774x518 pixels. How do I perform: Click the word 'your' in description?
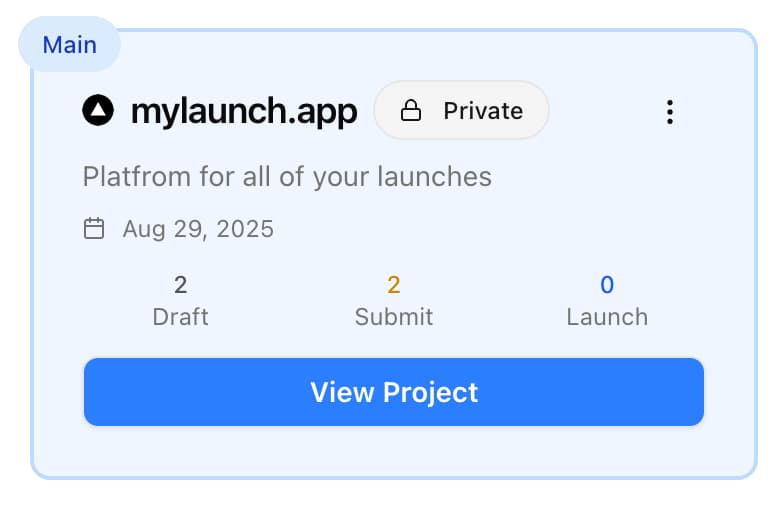pyautogui.click(x=342, y=177)
